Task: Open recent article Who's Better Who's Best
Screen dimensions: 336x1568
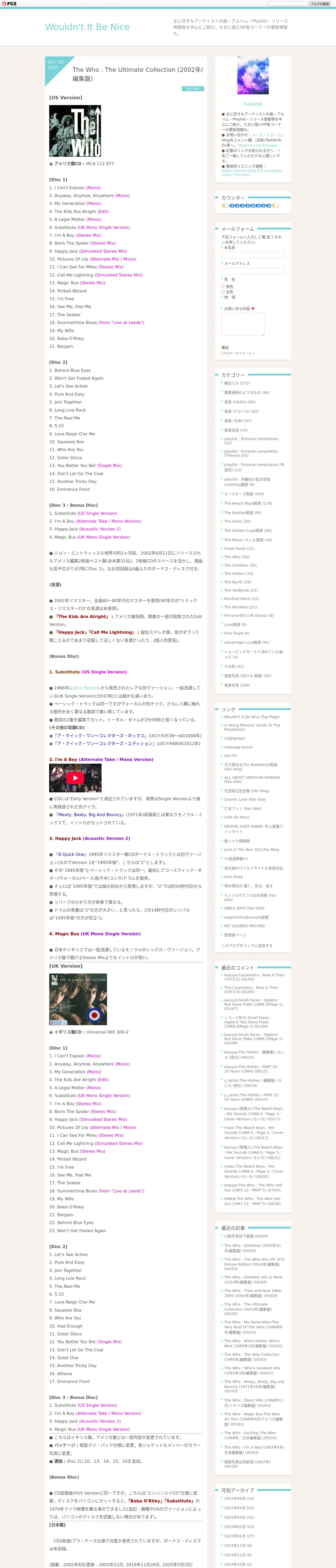Action: [253, 1344]
